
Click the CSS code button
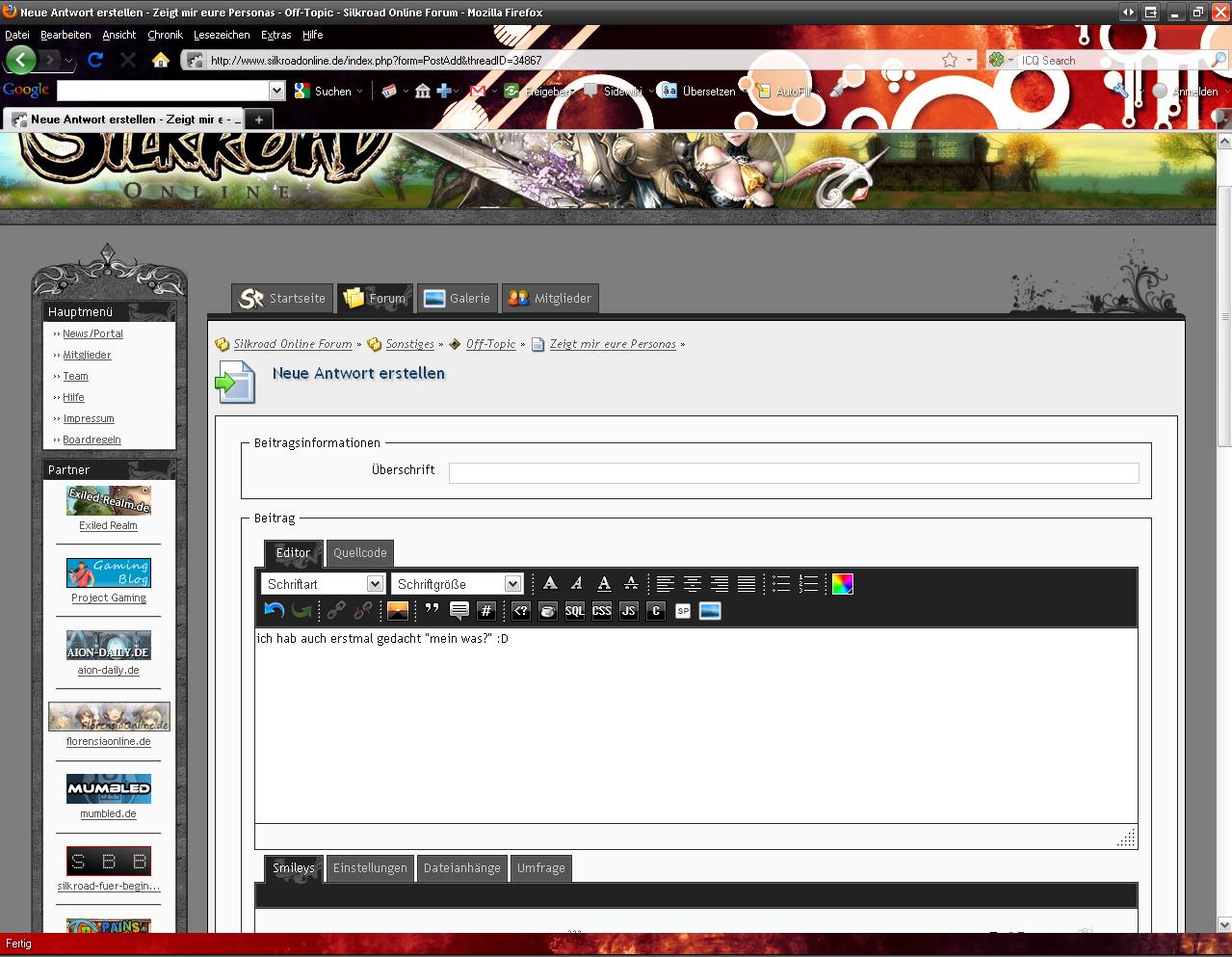tap(602, 611)
